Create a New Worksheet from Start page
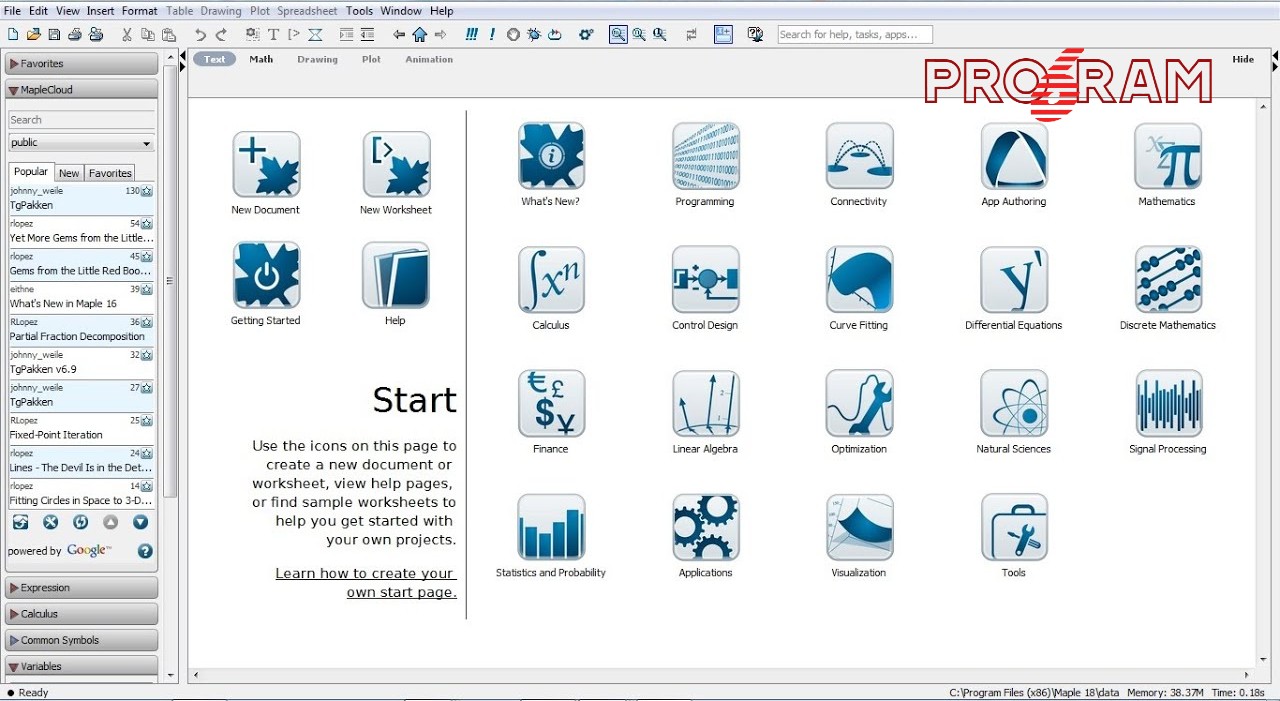The height and width of the screenshot is (701, 1280). [x=396, y=165]
